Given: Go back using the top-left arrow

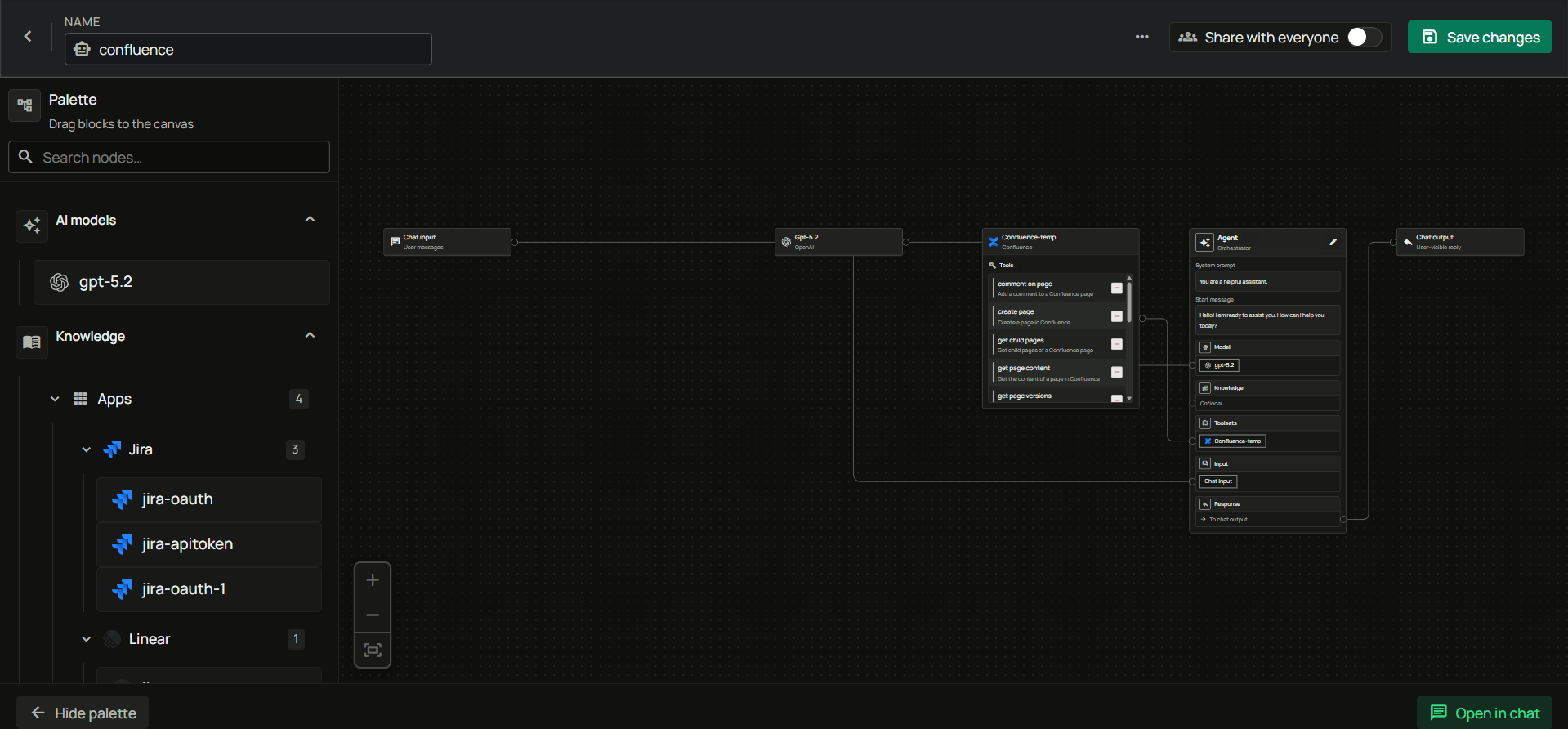Looking at the screenshot, I should pyautogui.click(x=28, y=36).
